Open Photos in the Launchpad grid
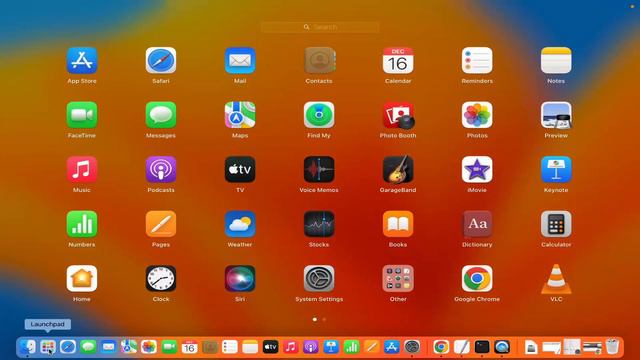 click(477, 115)
